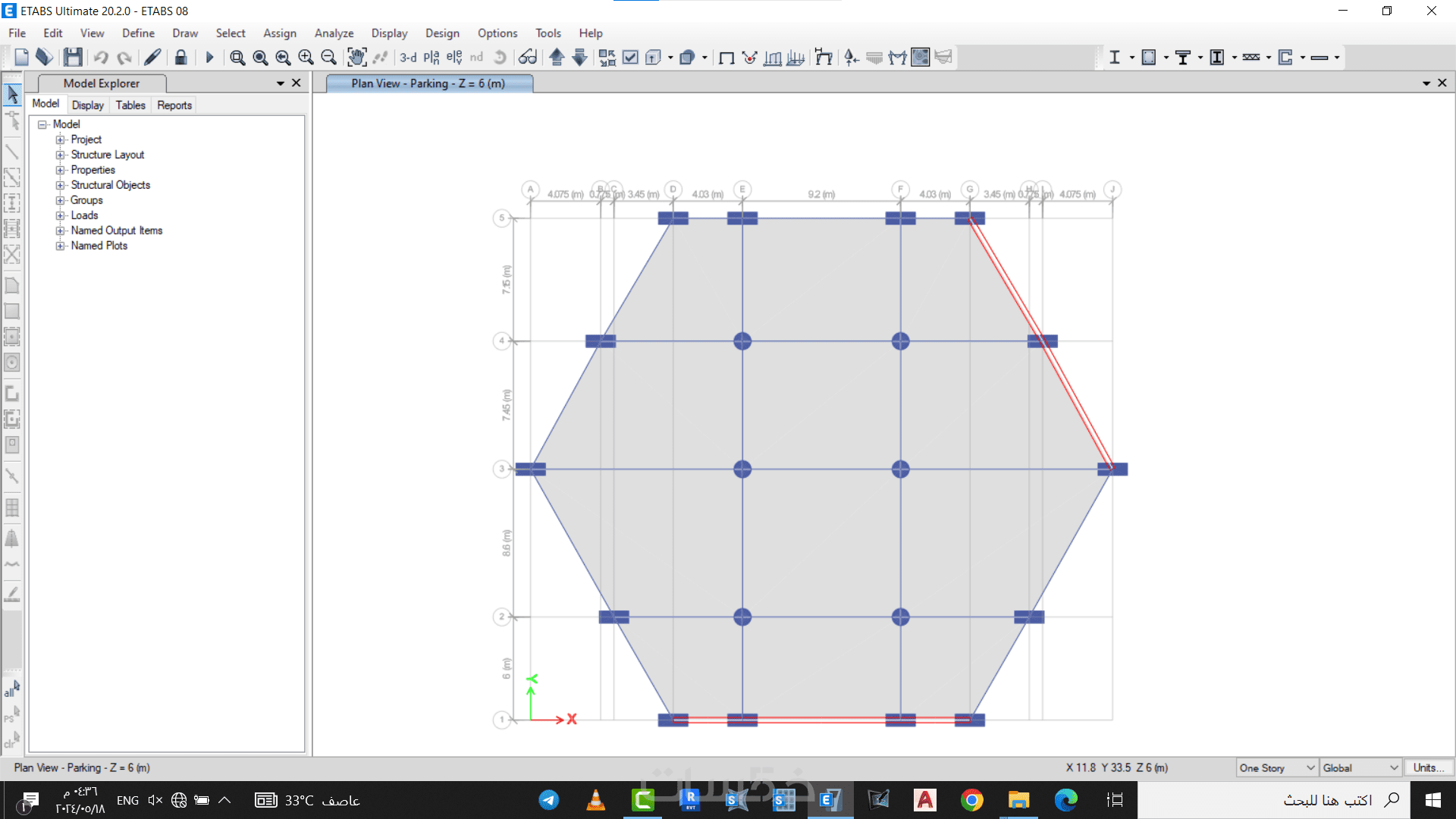The width and height of the screenshot is (1456, 819).
Task: Click the Run Analysis play icon
Action: click(x=210, y=57)
